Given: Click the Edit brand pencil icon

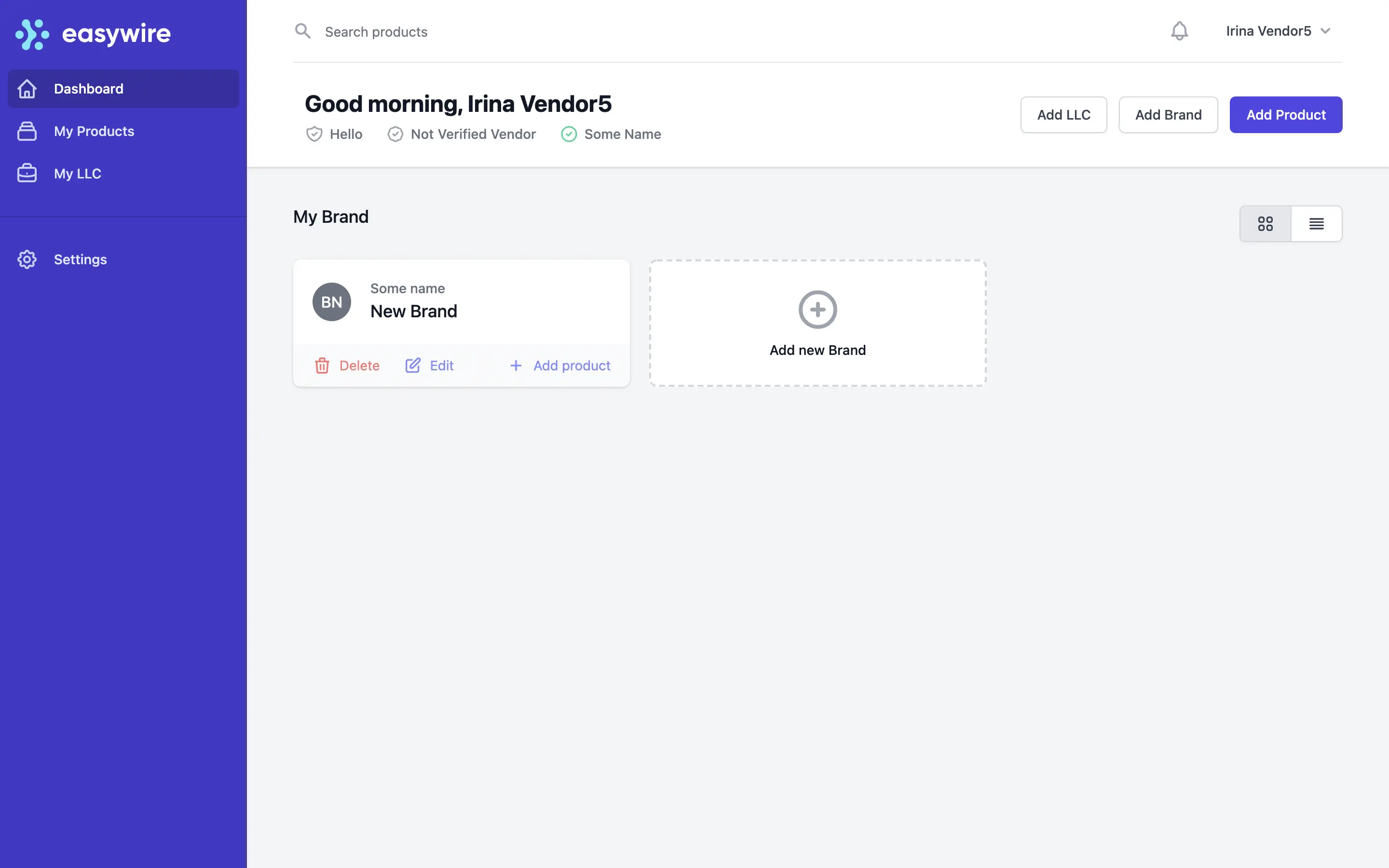Looking at the screenshot, I should [x=412, y=365].
